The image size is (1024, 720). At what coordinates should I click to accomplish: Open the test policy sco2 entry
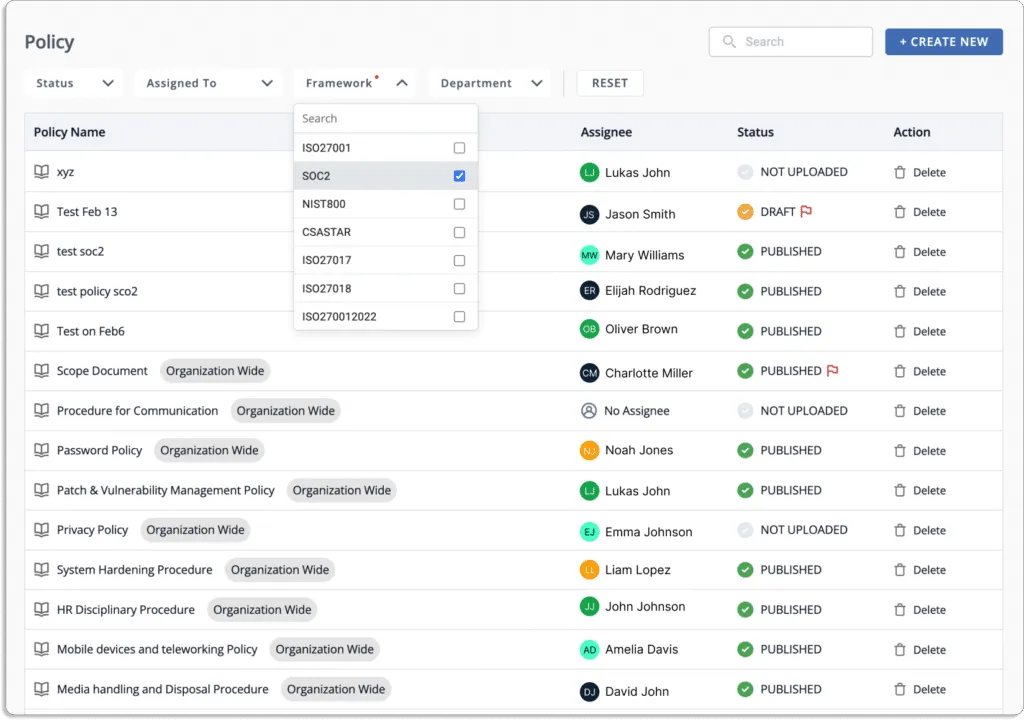[x=97, y=291]
